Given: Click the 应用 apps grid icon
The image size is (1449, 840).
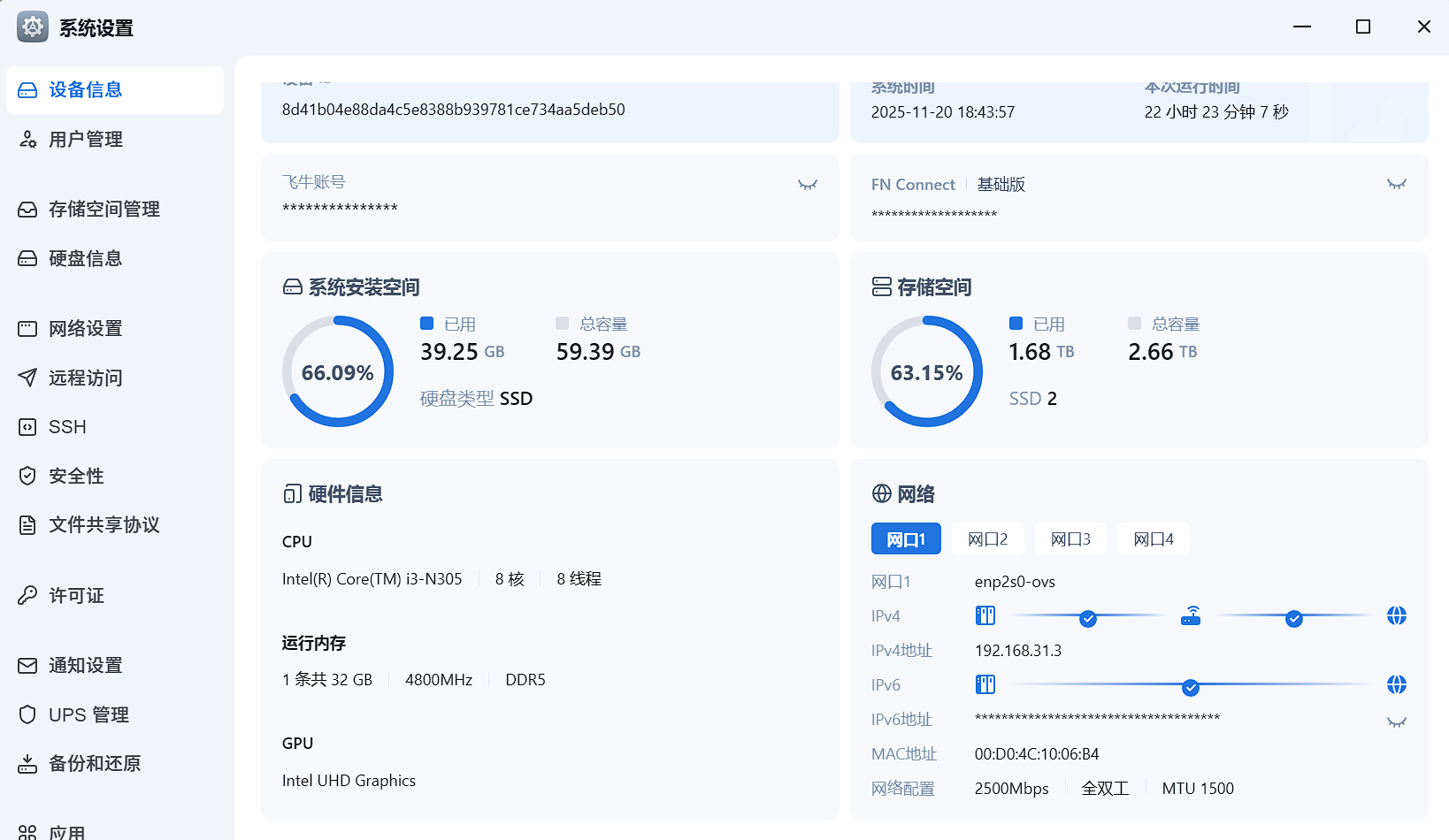Looking at the screenshot, I should (x=27, y=833).
